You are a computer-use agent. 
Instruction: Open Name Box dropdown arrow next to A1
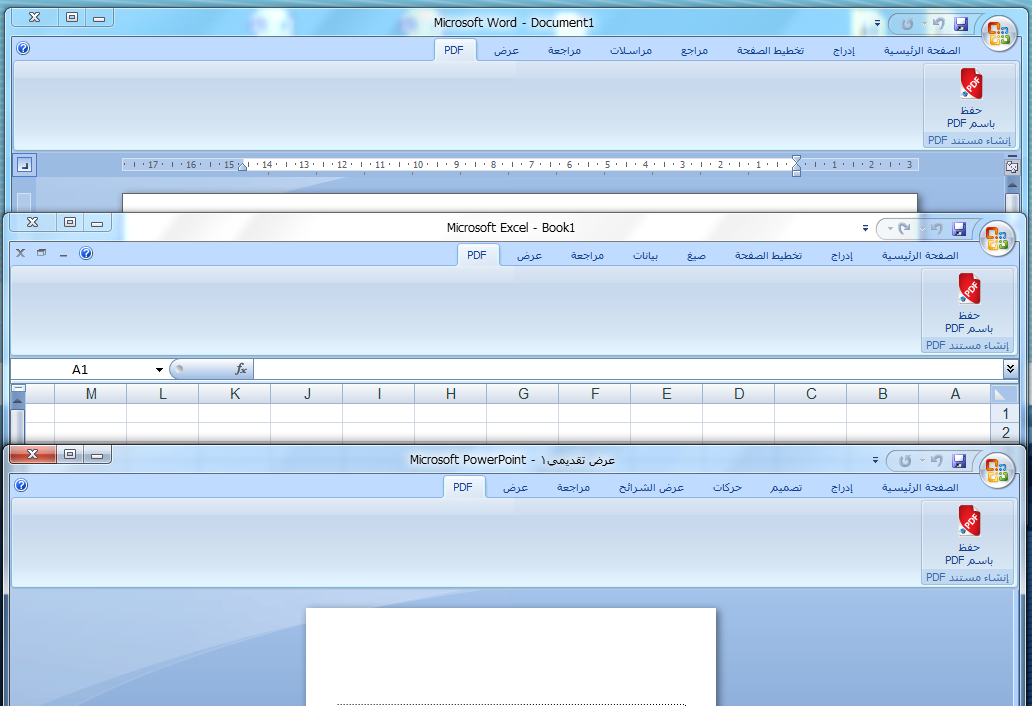pos(159,370)
